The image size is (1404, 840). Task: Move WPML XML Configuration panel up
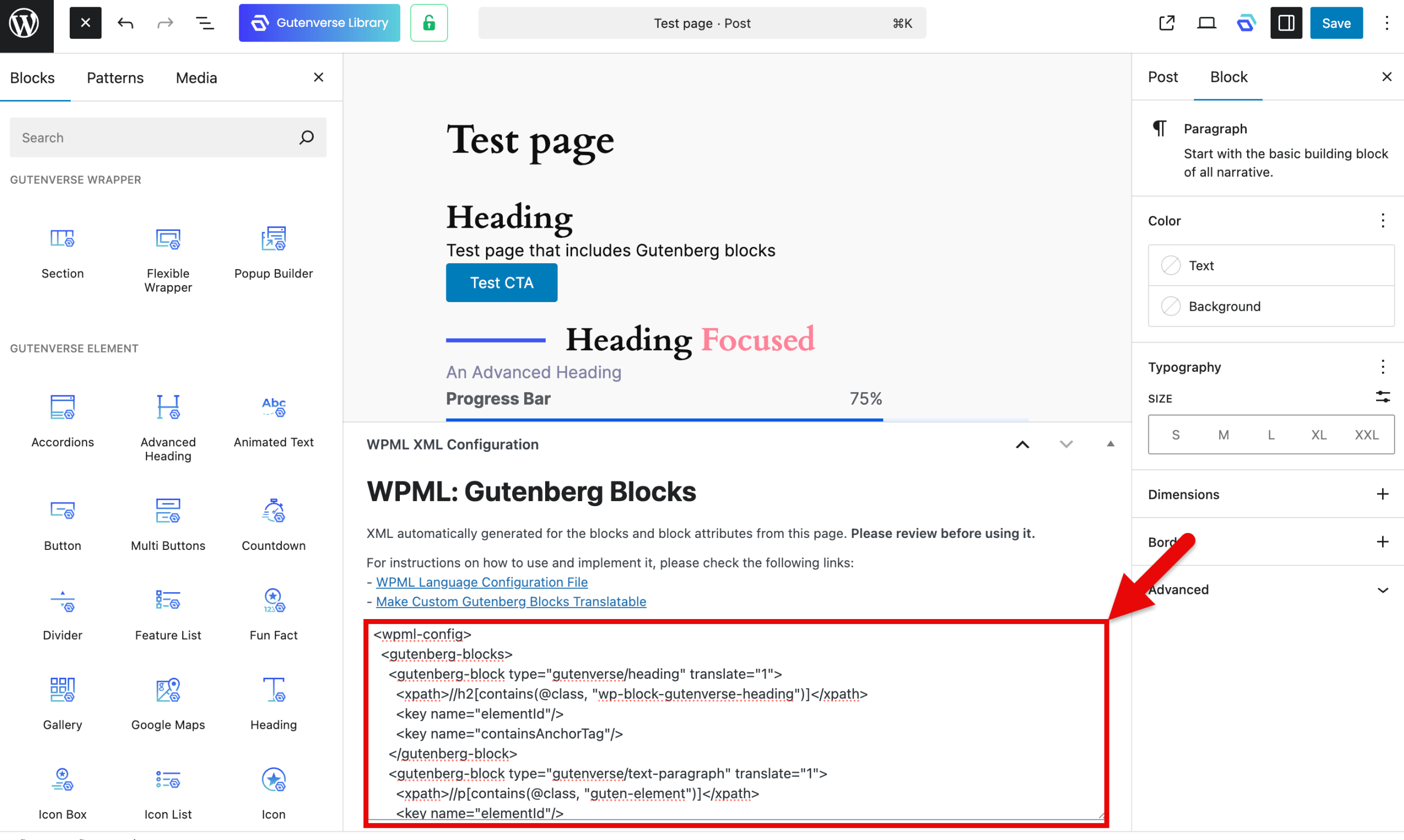point(1022,444)
